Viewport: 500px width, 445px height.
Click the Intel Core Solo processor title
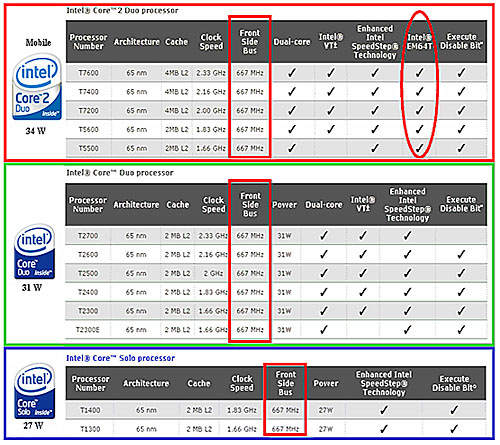coord(120,358)
